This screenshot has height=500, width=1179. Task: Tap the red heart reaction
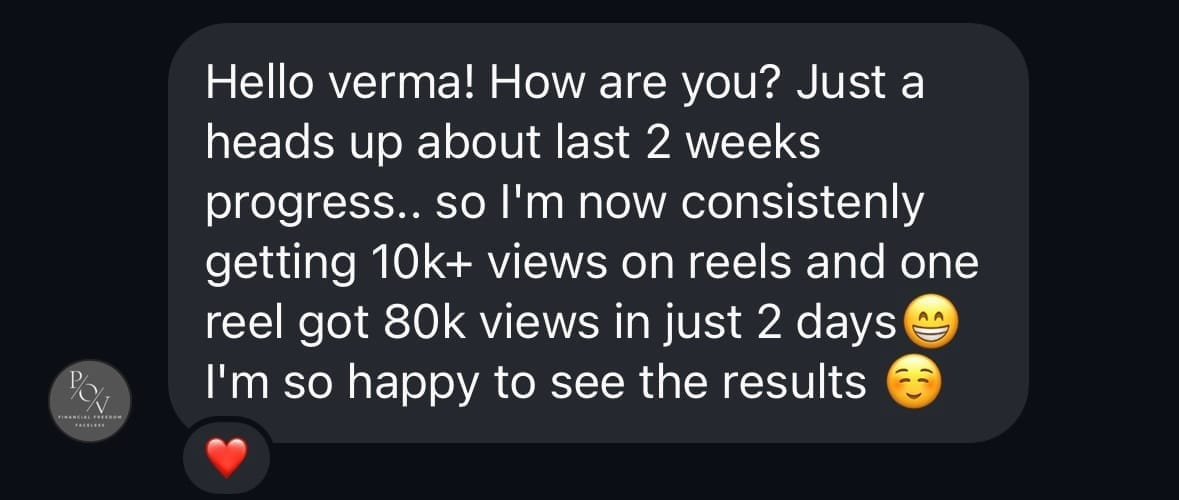(225, 459)
